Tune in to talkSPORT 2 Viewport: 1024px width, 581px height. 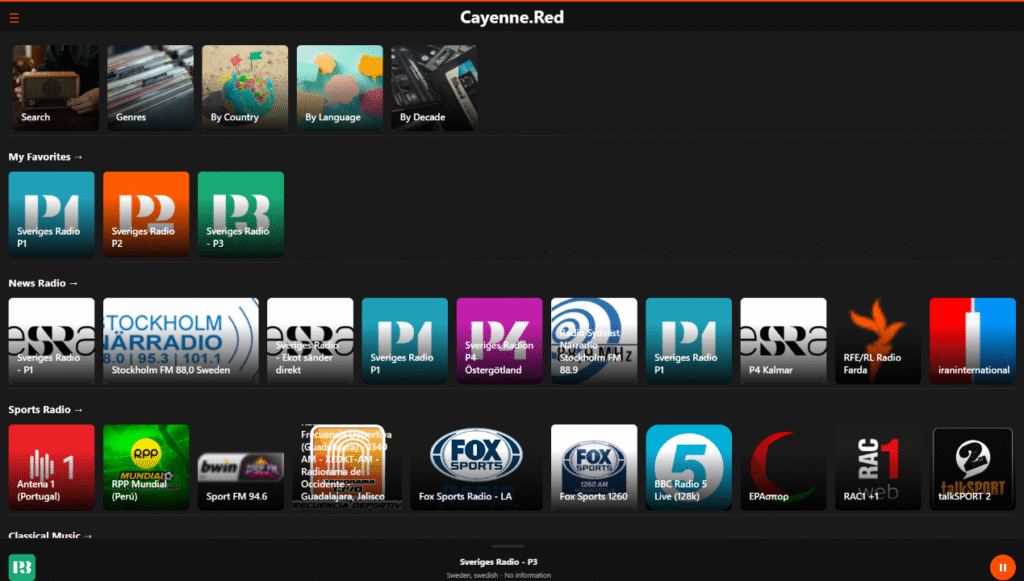(973, 467)
